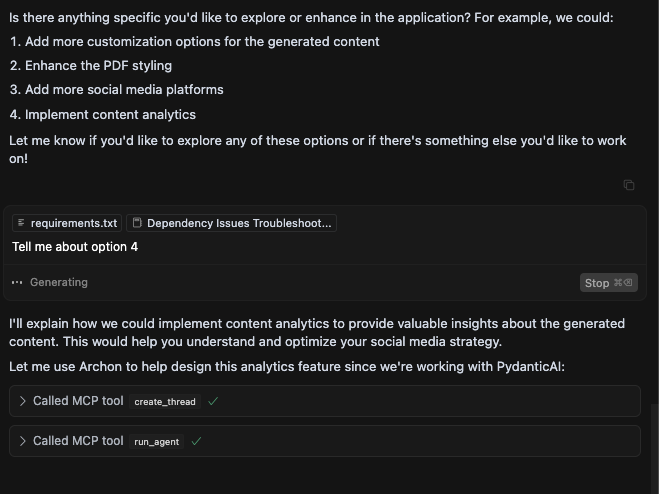Image resolution: width=659 pixels, height=494 pixels.
Task: Click the ellipsis icon beside Generating
Action: pyautogui.click(x=17, y=282)
